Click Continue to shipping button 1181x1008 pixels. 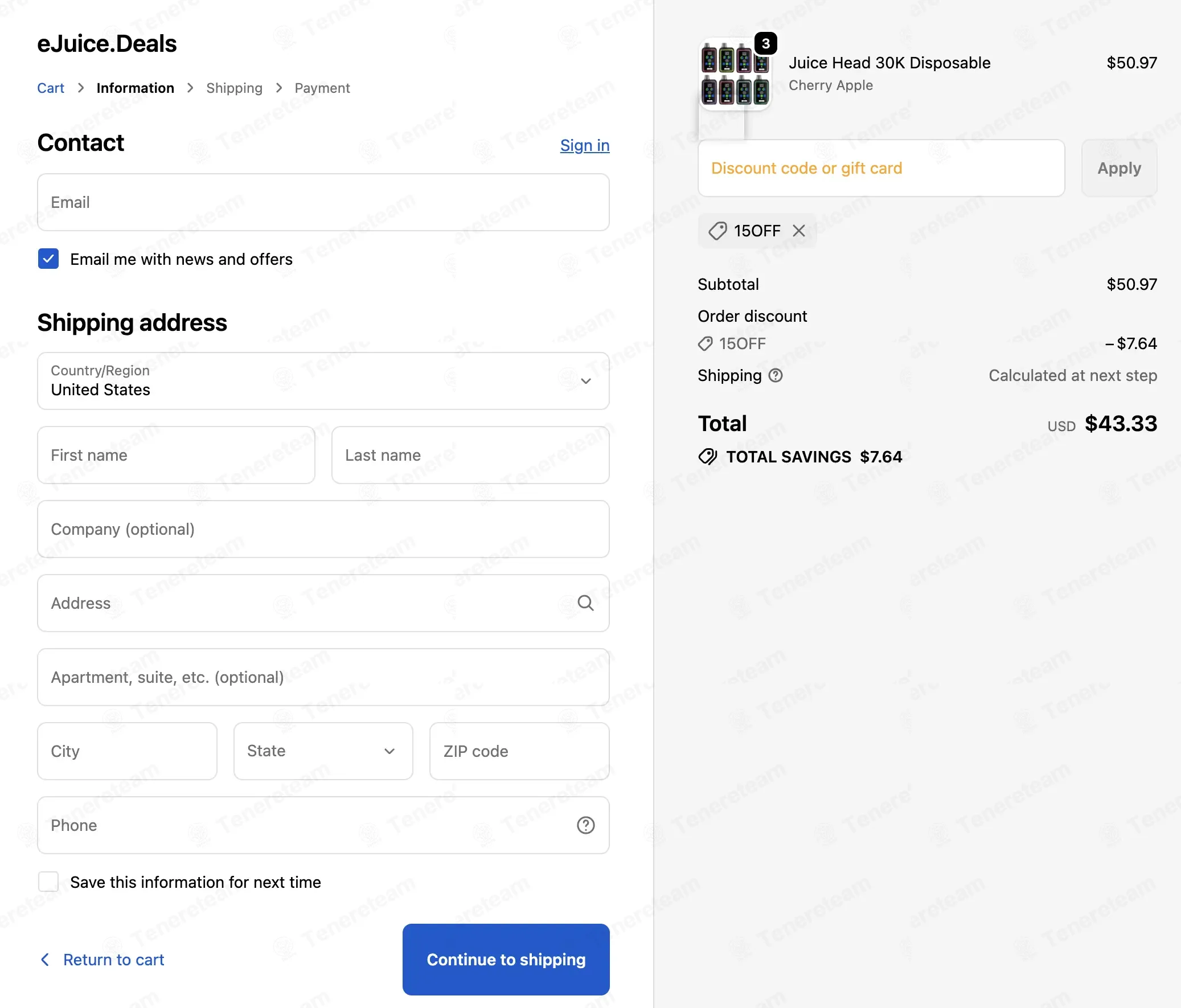pos(506,960)
